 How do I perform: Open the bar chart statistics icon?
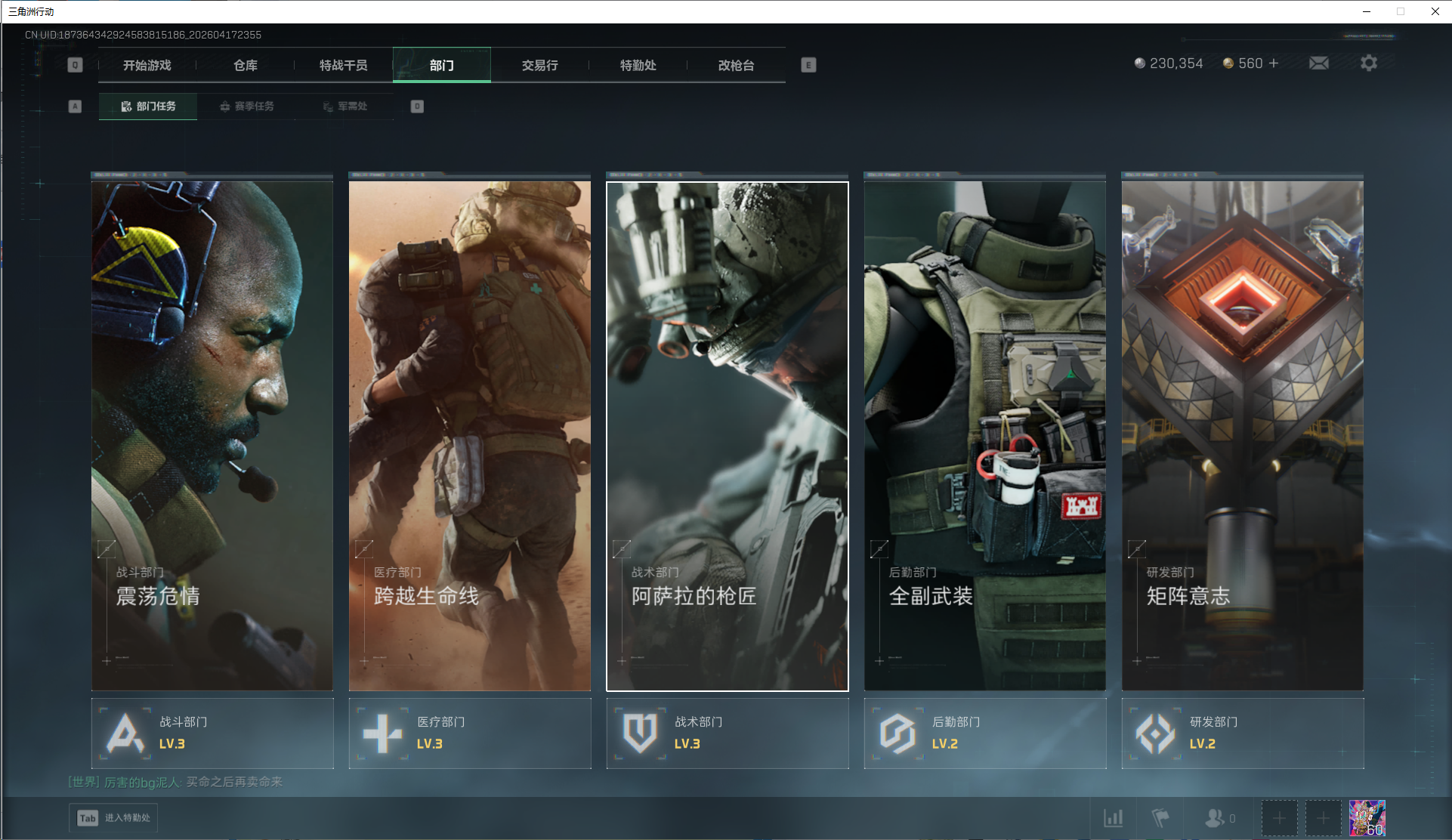pyautogui.click(x=1113, y=817)
